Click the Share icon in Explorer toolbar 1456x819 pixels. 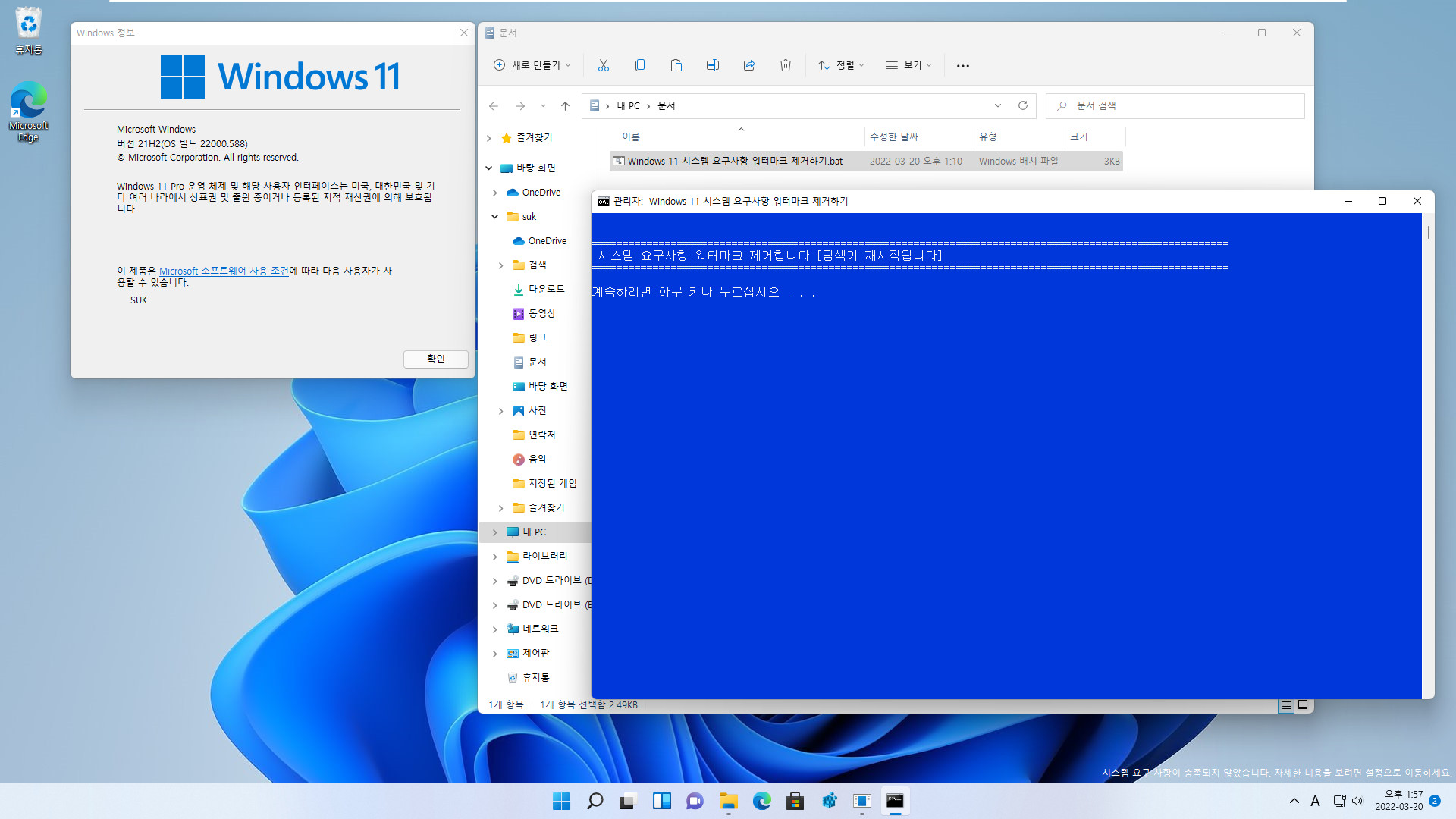tap(749, 65)
